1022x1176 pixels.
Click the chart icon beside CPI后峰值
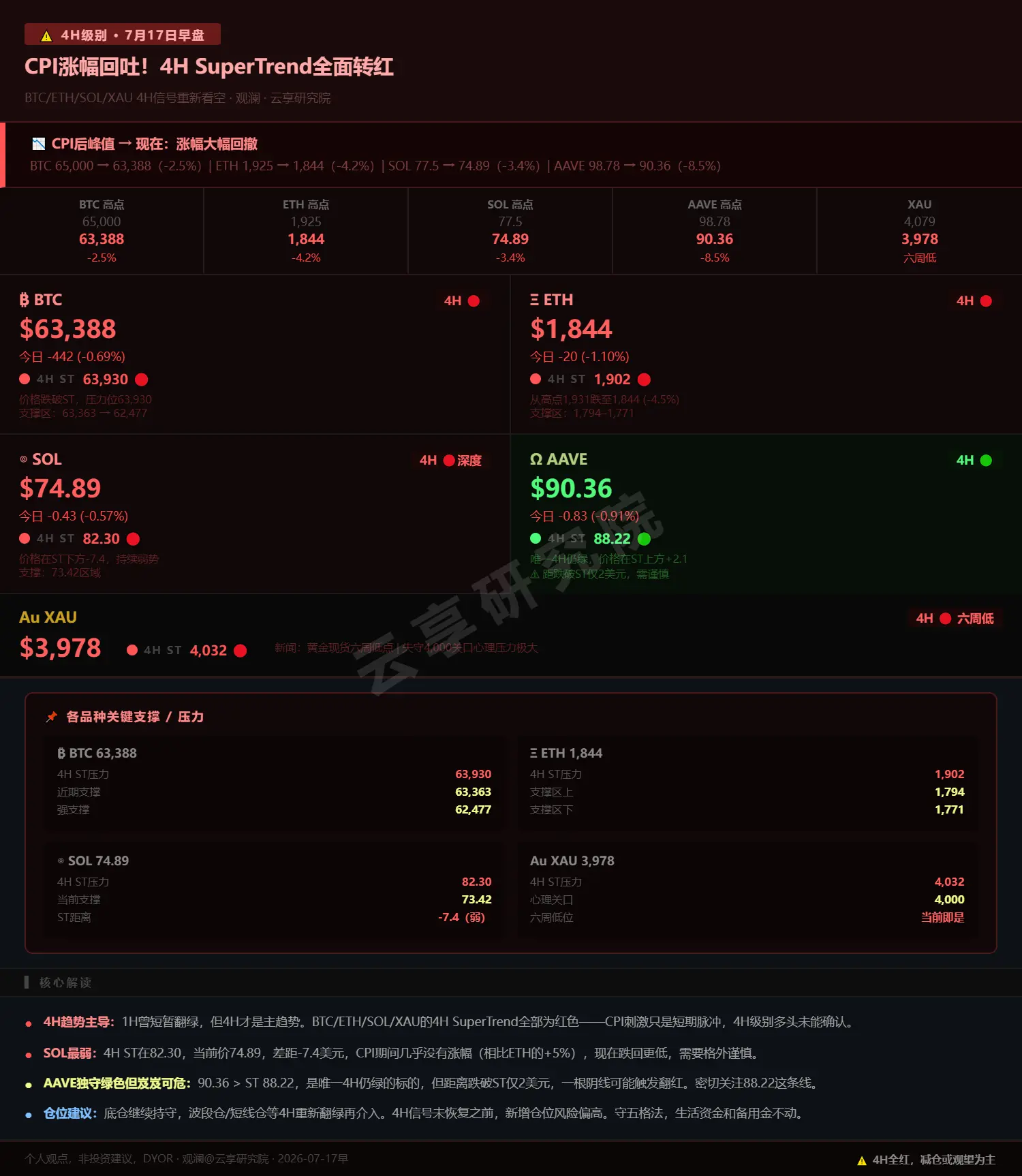click(x=39, y=144)
